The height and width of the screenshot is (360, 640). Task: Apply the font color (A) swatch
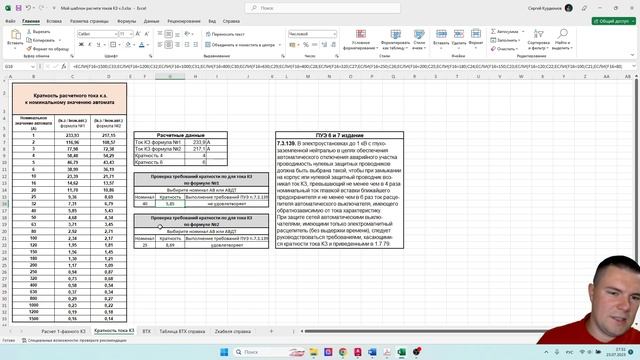click(x=142, y=44)
